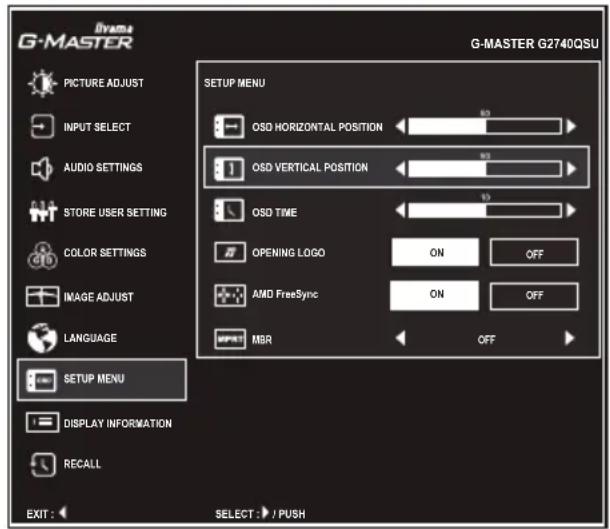Turn Opening Logo OFF

[x=534, y=253]
